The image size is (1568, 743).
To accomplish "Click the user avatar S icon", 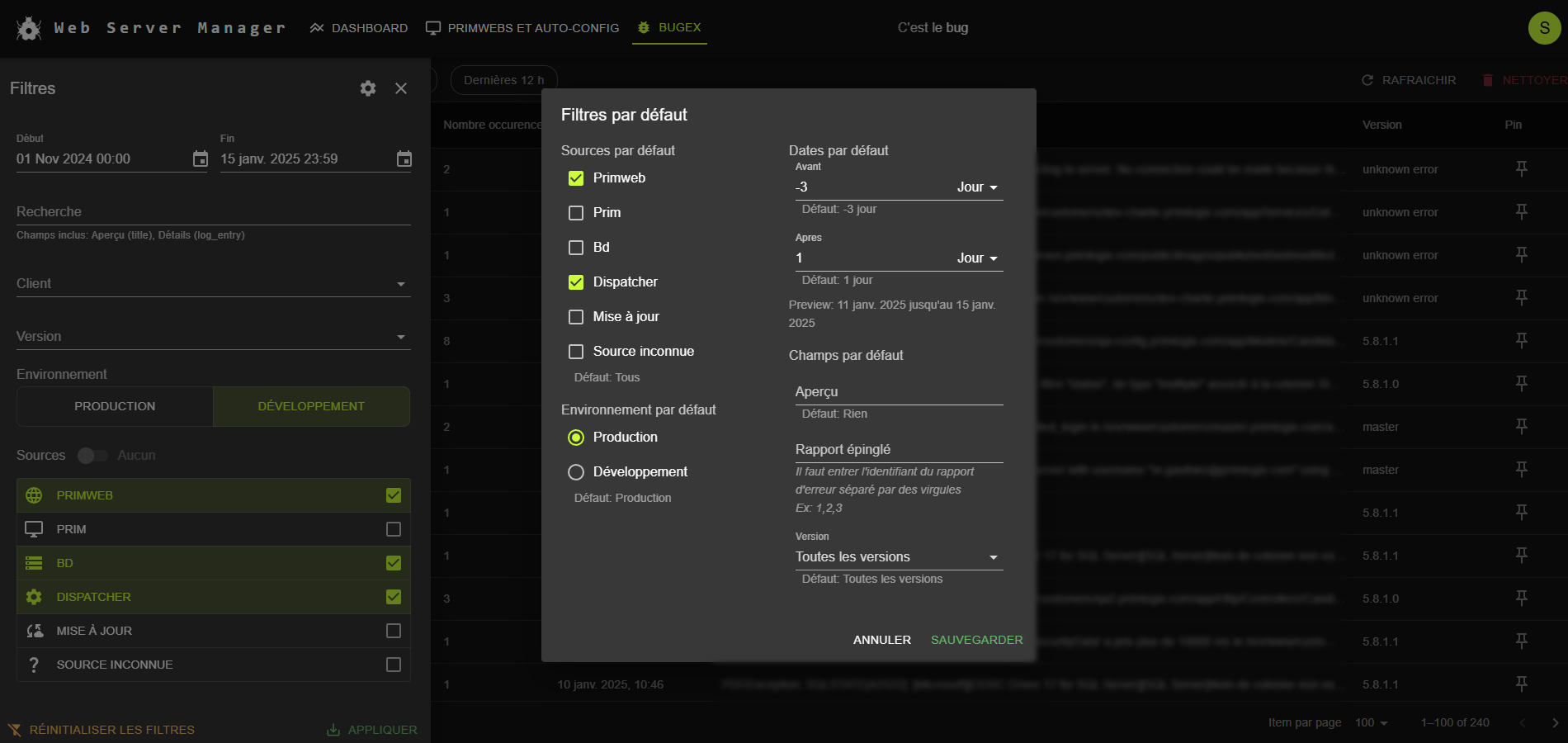I will point(1544,28).
